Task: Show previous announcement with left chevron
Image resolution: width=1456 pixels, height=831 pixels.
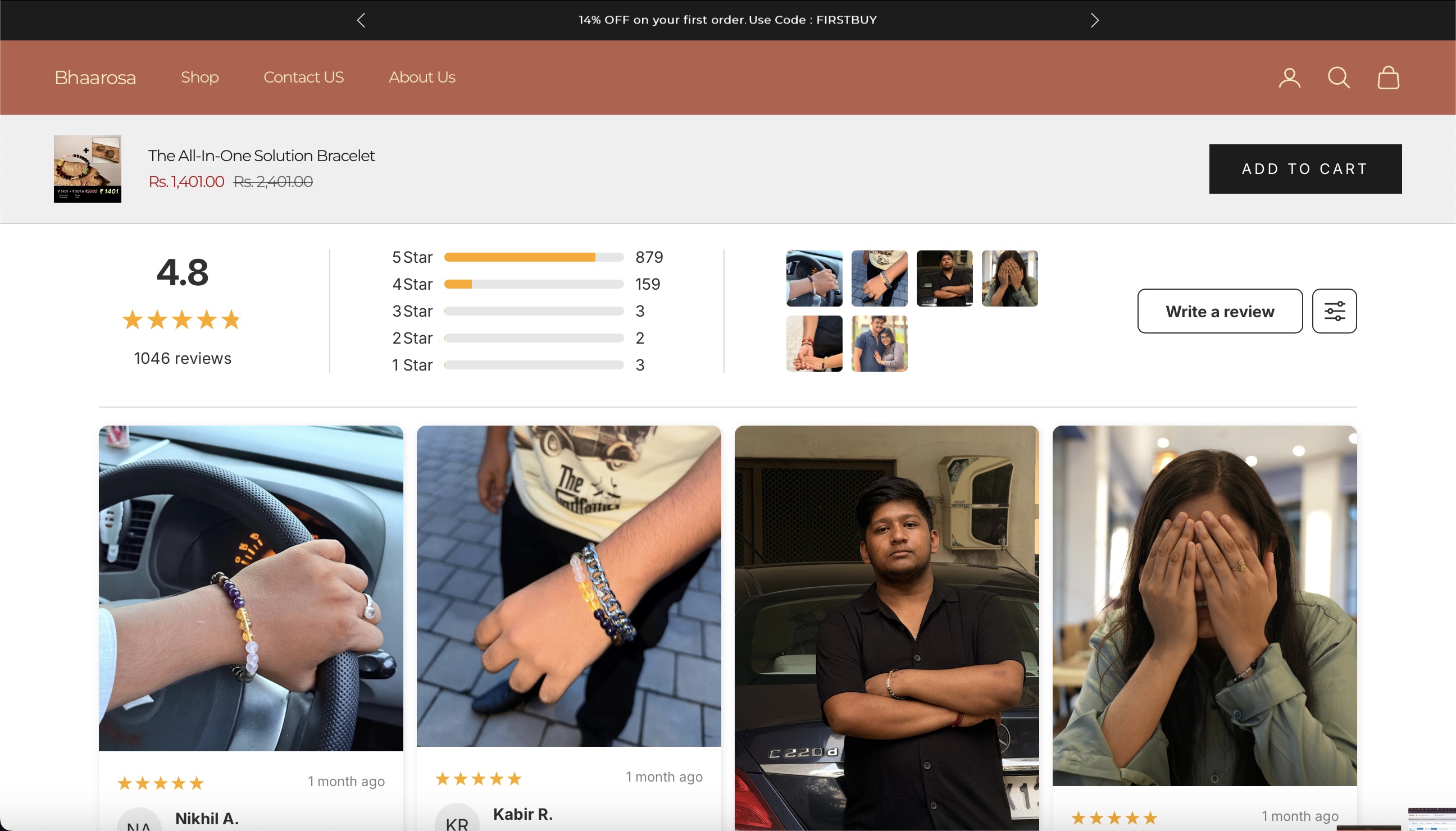Action: click(x=361, y=20)
